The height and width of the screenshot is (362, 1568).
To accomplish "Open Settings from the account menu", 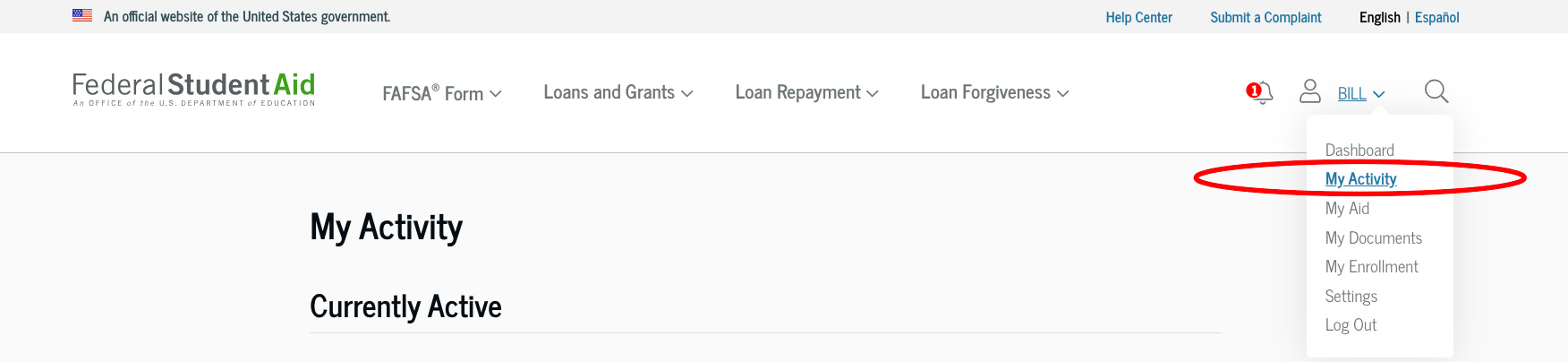I will (1351, 297).
